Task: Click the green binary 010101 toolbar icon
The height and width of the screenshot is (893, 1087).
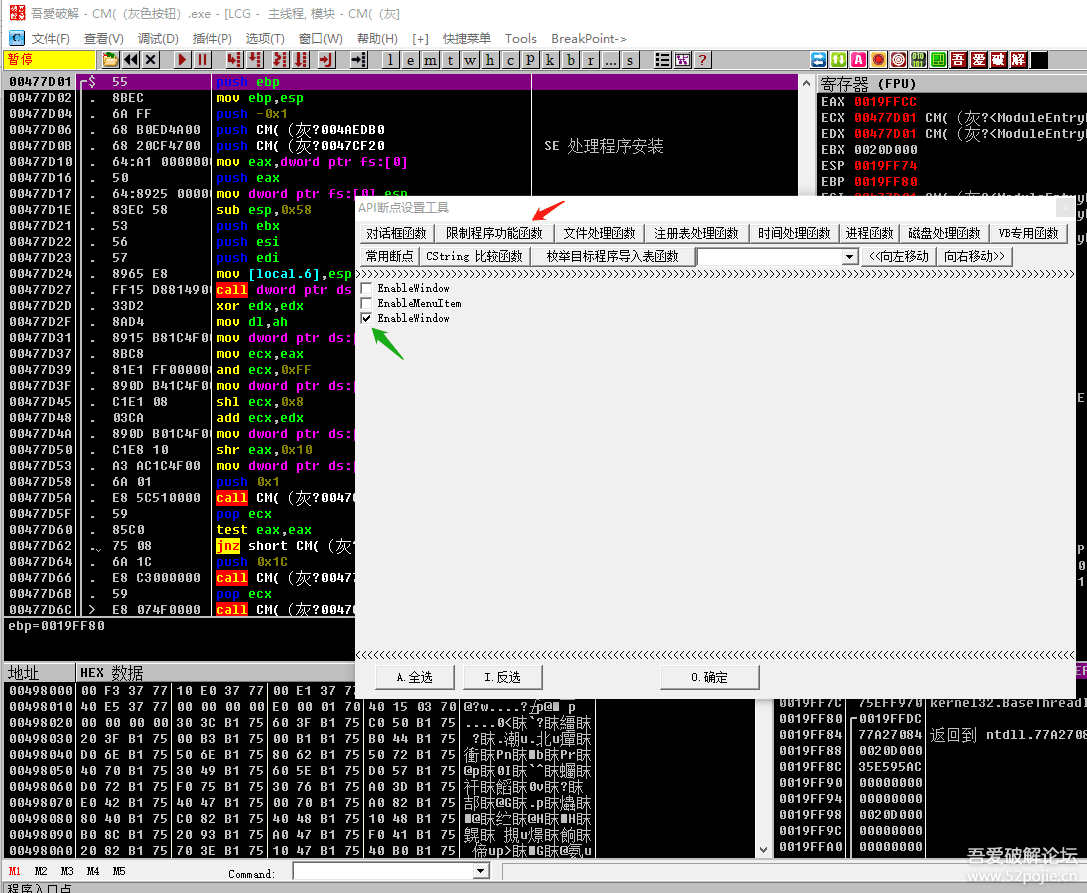Action: (x=918, y=60)
